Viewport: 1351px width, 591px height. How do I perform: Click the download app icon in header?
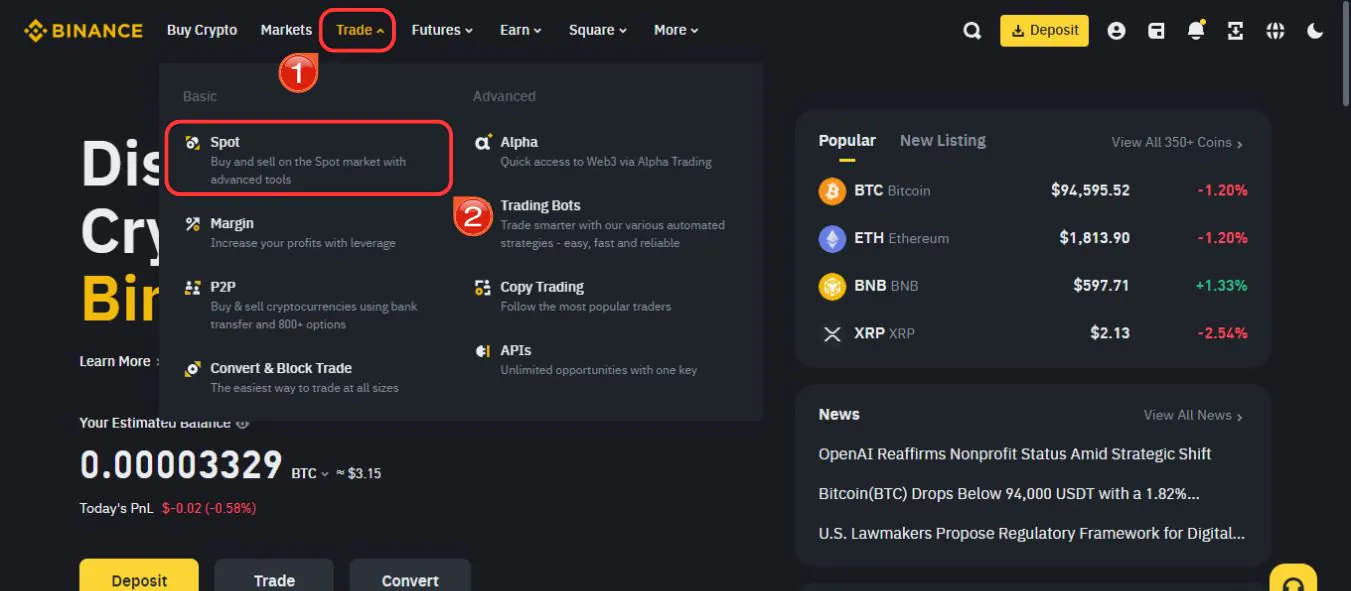point(1236,31)
